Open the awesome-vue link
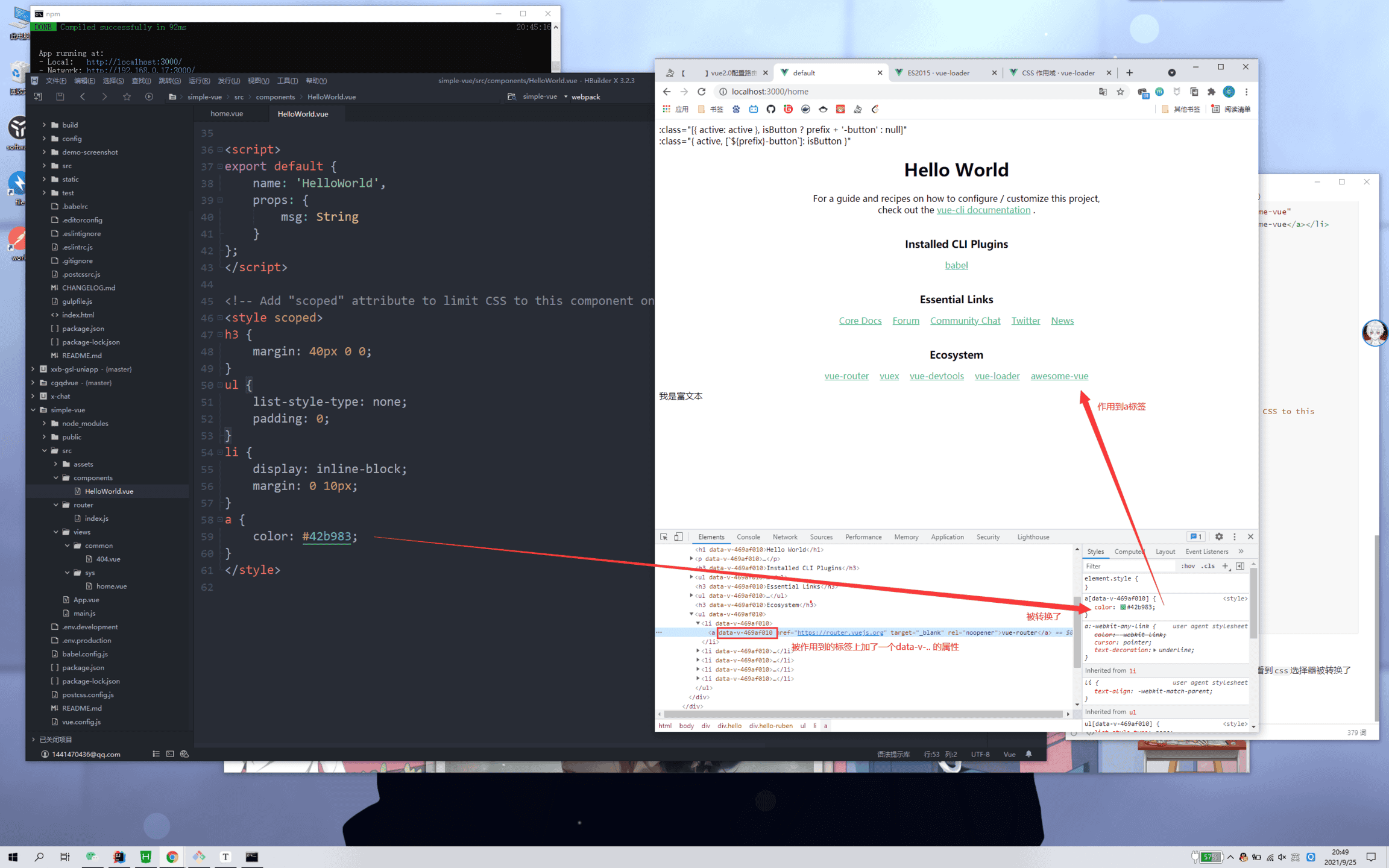 coord(1059,376)
